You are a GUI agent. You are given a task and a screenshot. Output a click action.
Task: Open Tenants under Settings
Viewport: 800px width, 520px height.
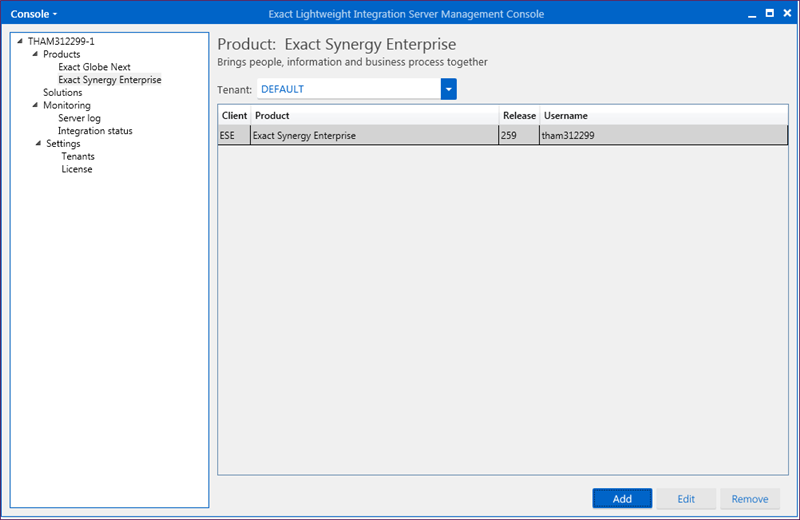pyautogui.click(x=78, y=156)
